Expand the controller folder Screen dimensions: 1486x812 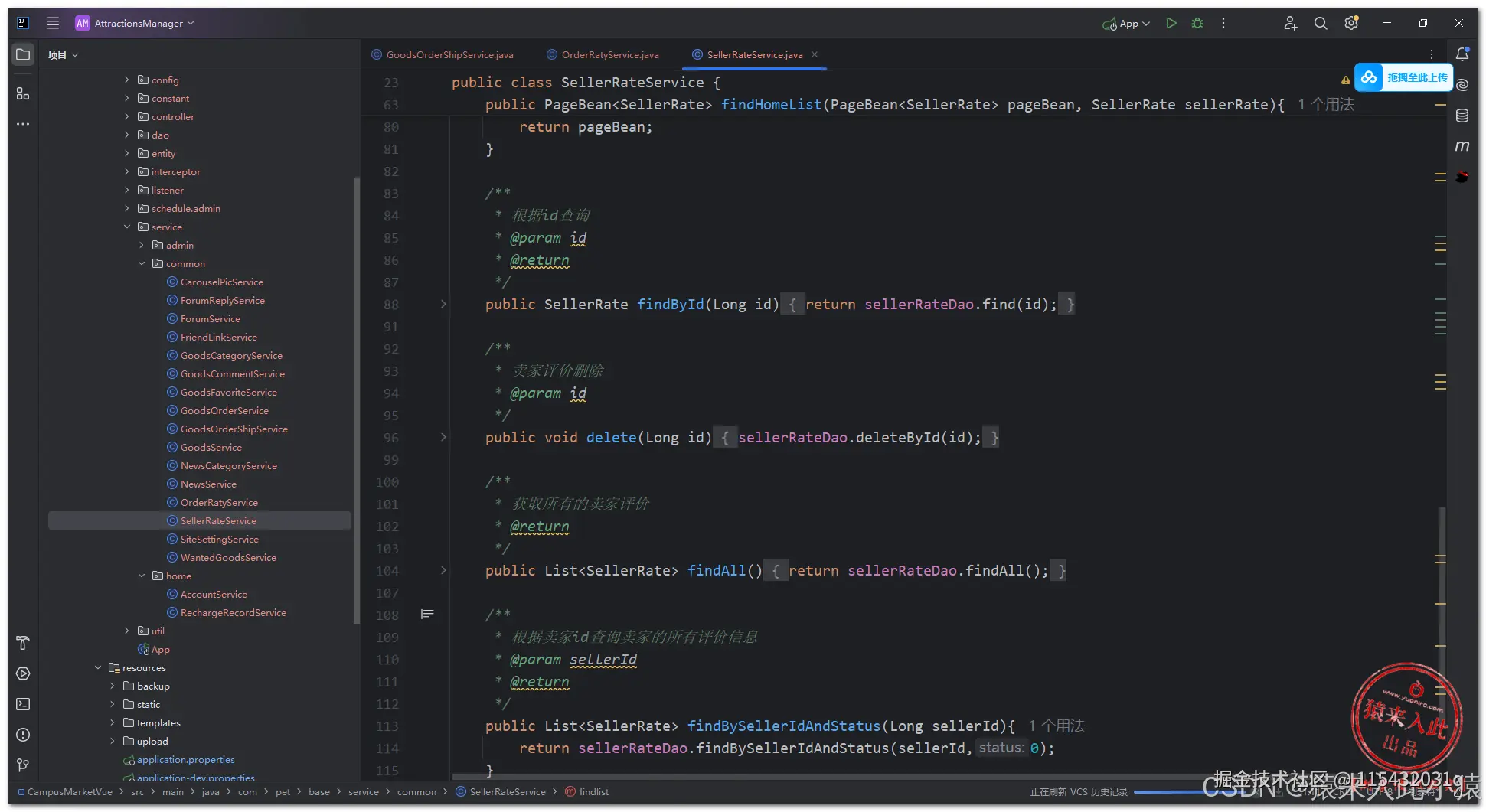click(127, 116)
